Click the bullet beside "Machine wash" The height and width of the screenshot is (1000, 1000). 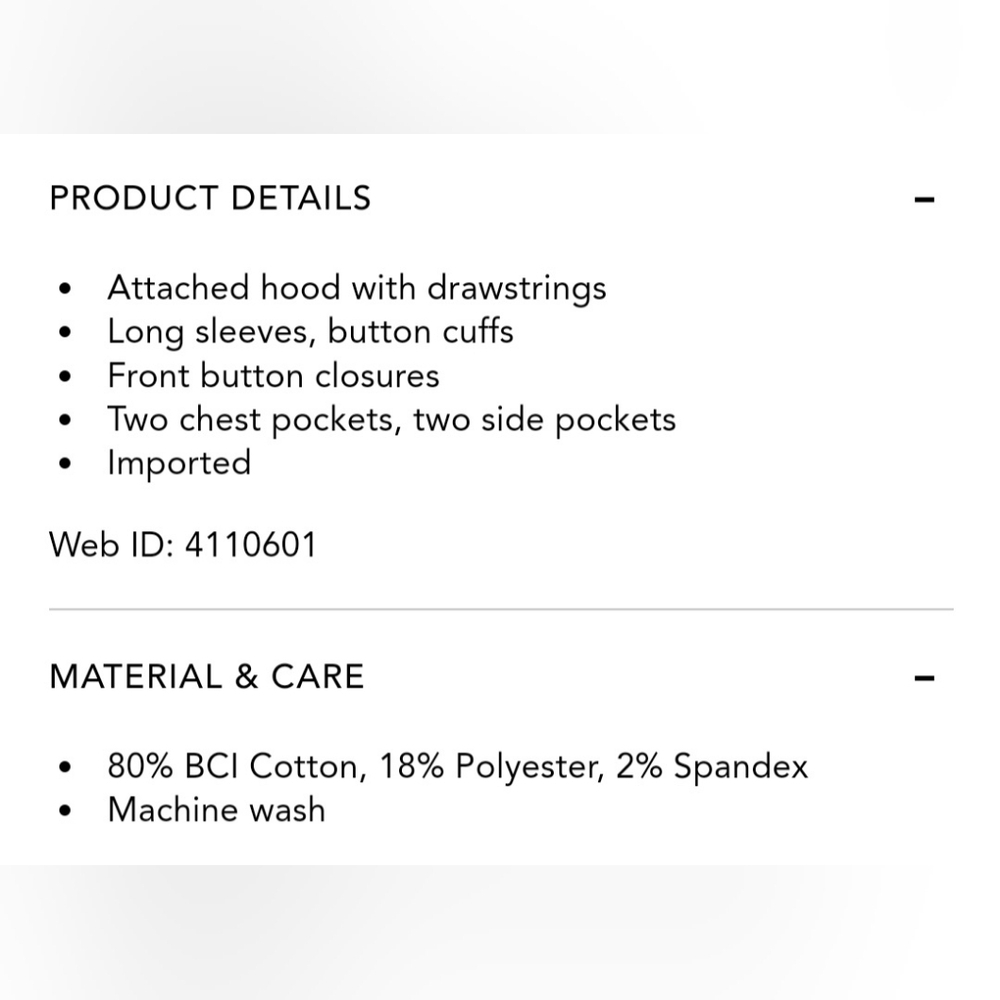click(66, 811)
